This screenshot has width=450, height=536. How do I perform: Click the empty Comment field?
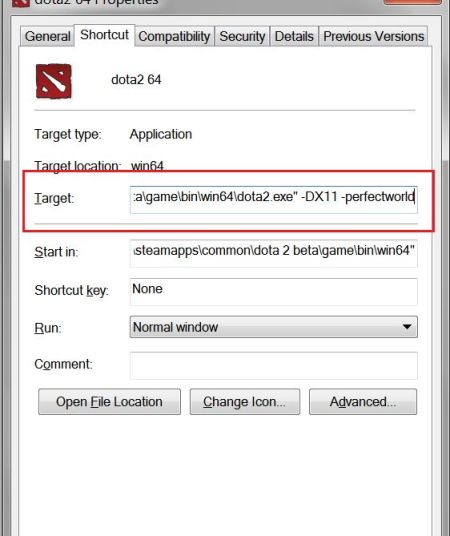tap(274, 365)
